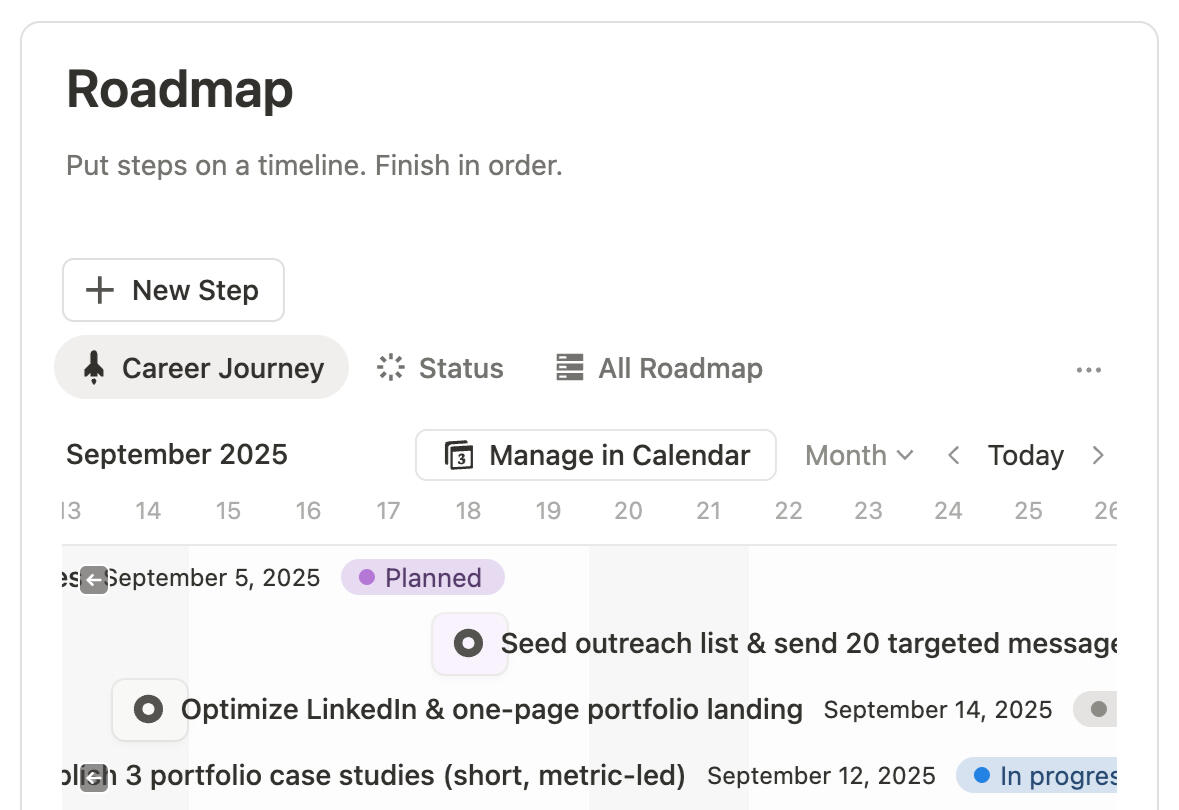Click the Planned status tag
The height and width of the screenshot is (810, 1179).
click(x=422, y=578)
